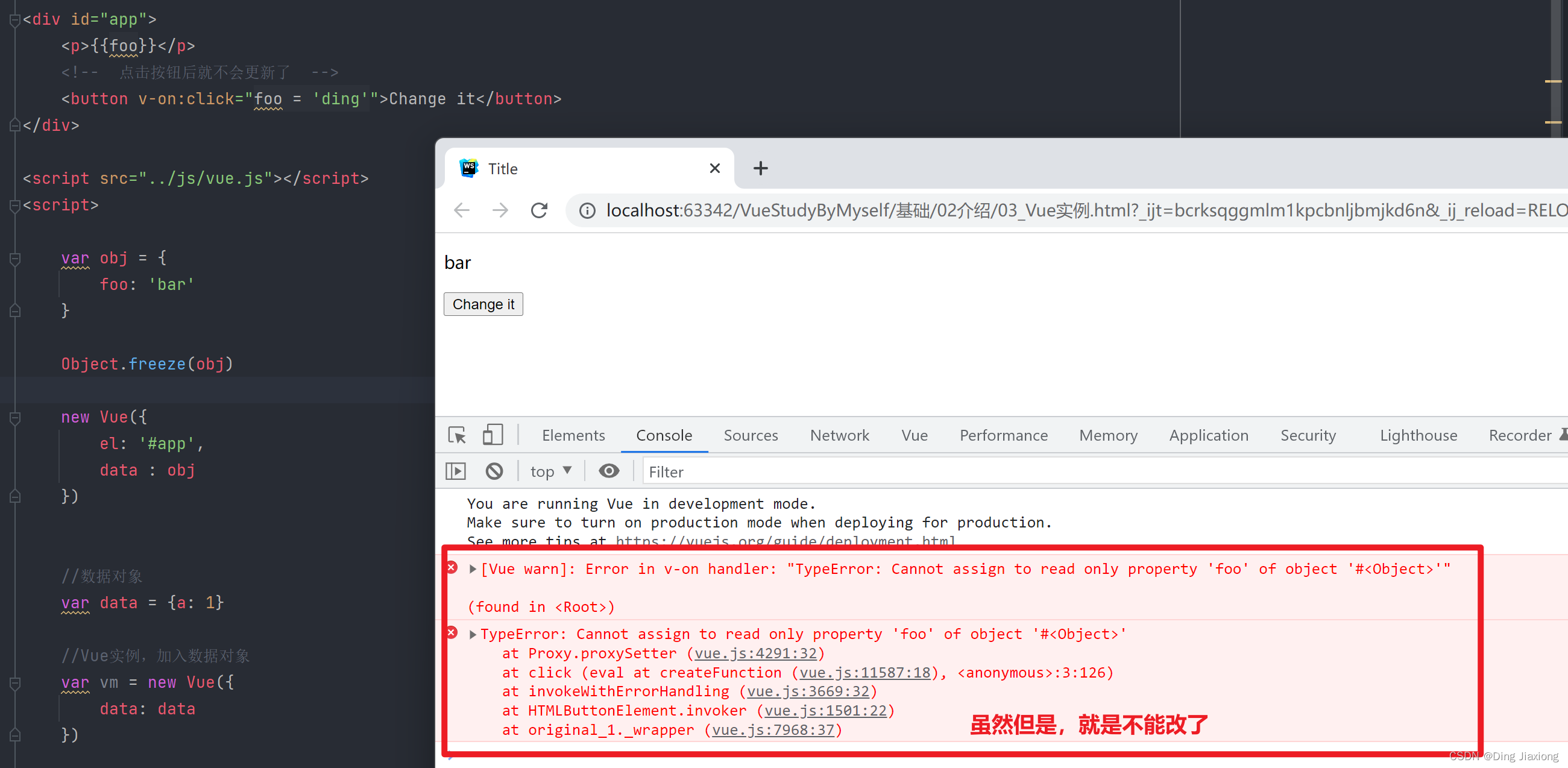The height and width of the screenshot is (768, 1568).
Task: Click upper warning stripe in editor scrollbar
Action: [x=1552, y=81]
